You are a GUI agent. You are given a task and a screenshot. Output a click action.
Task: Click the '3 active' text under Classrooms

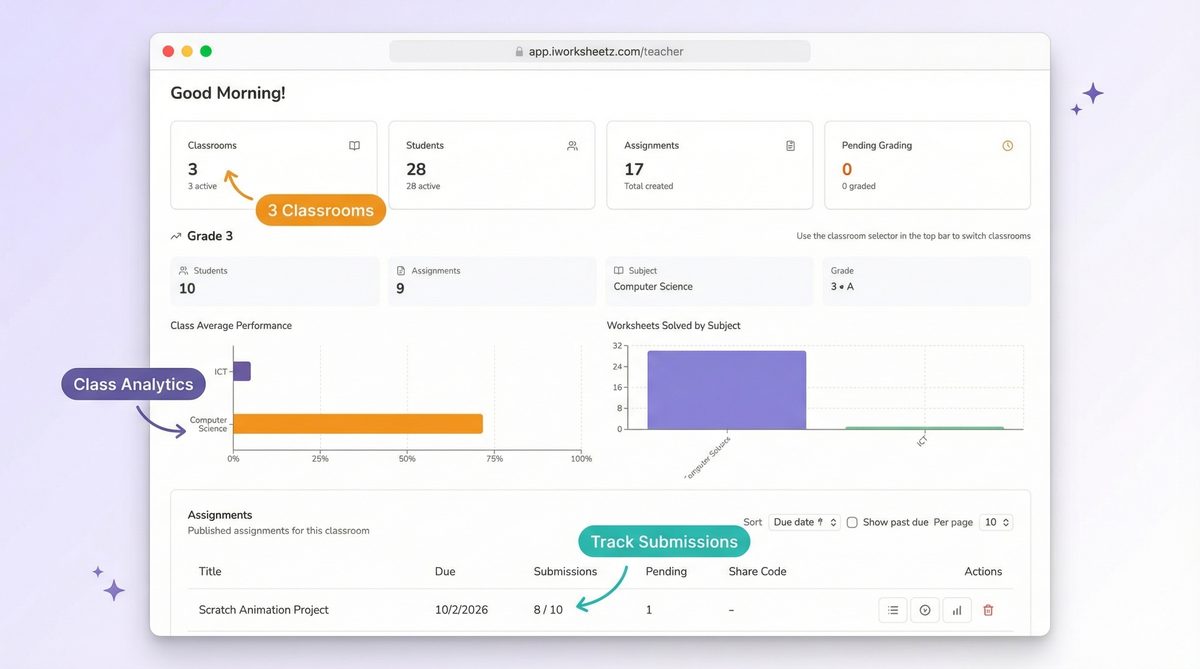point(202,186)
